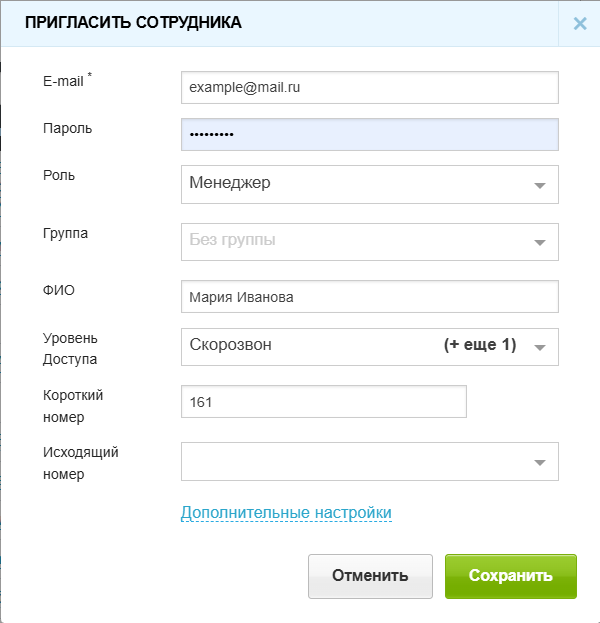Expand the Уровень Доступа dropdown arrow
Image resolution: width=600 pixels, height=623 pixels.
tap(539, 347)
